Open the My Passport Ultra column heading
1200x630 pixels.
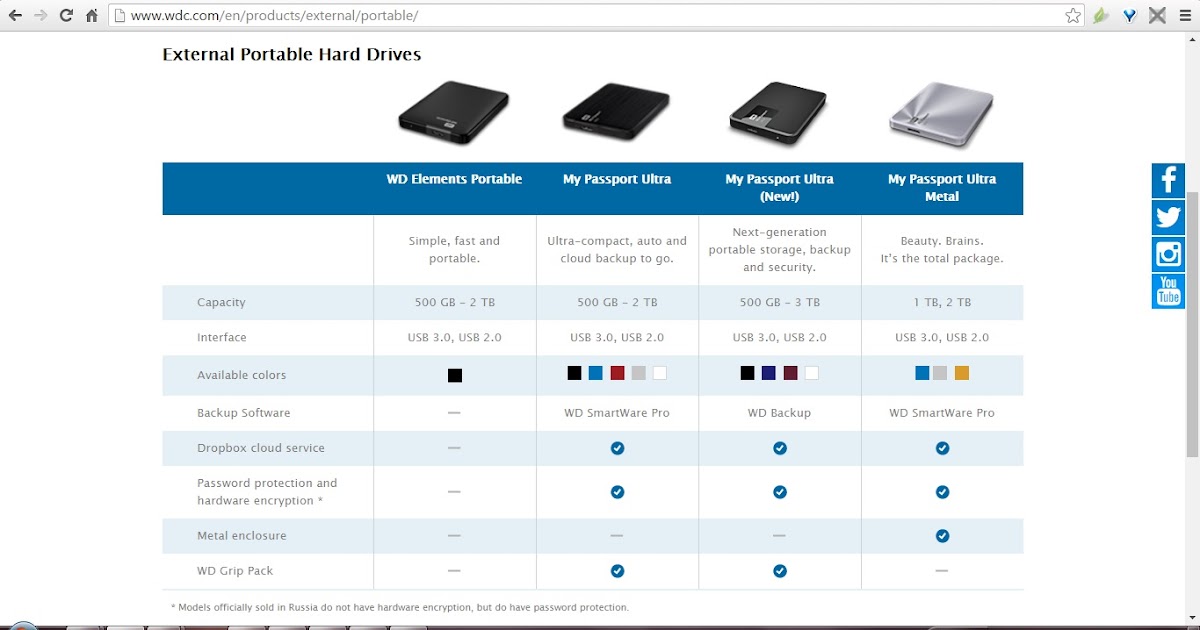[617, 179]
